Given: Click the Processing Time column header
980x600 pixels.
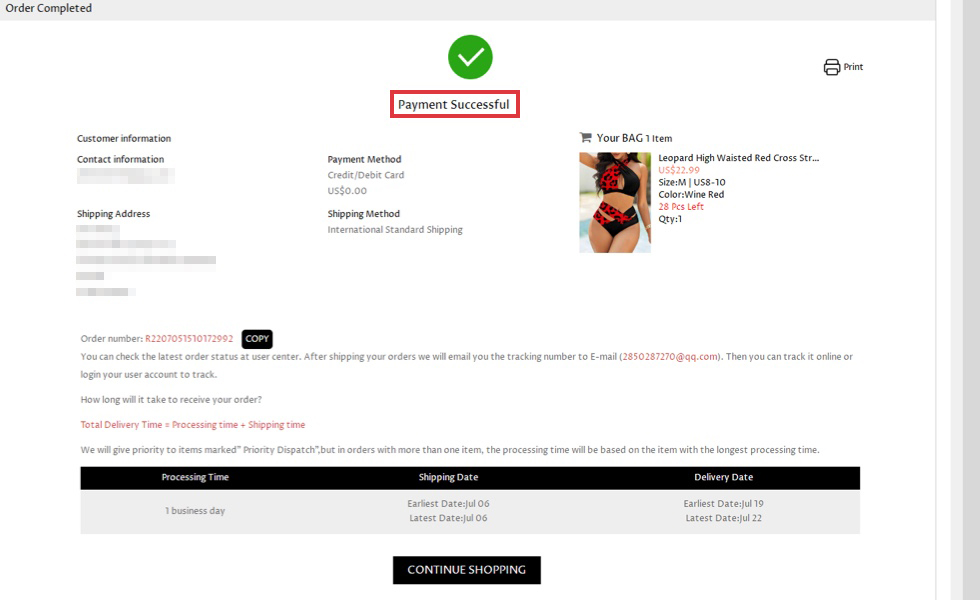Looking at the screenshot, I should pyautogui.click(x=195, y=478).
